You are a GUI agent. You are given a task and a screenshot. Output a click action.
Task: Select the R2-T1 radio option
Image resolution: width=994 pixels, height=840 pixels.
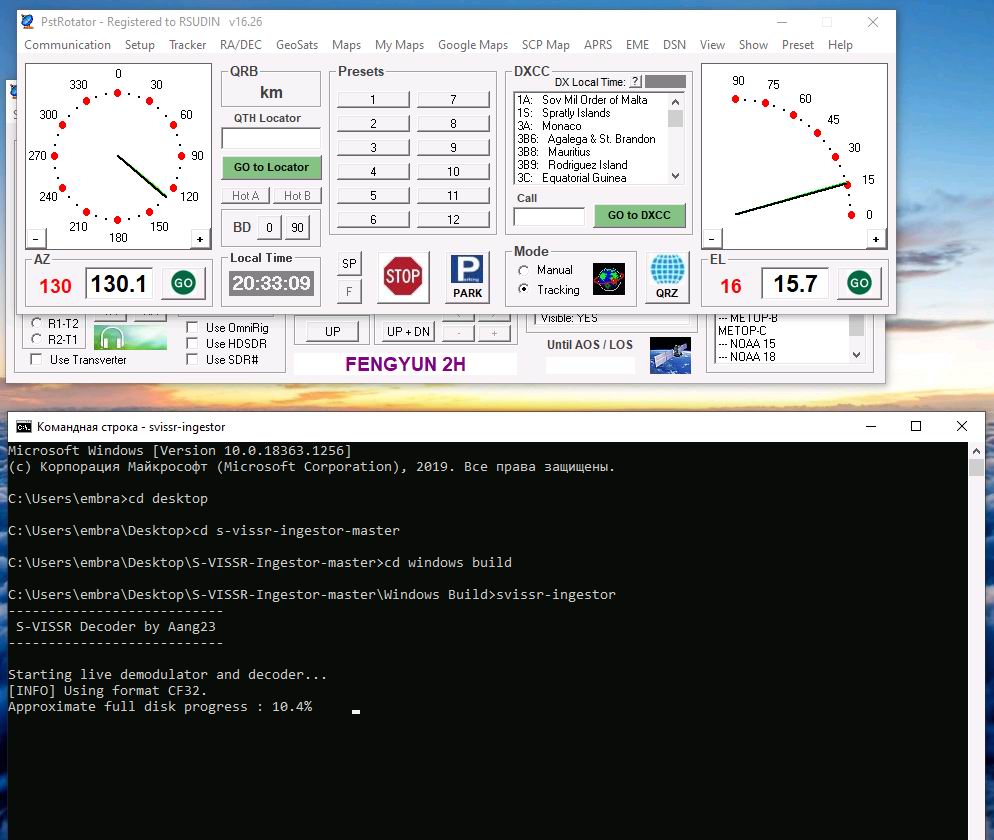pos(37,339)
